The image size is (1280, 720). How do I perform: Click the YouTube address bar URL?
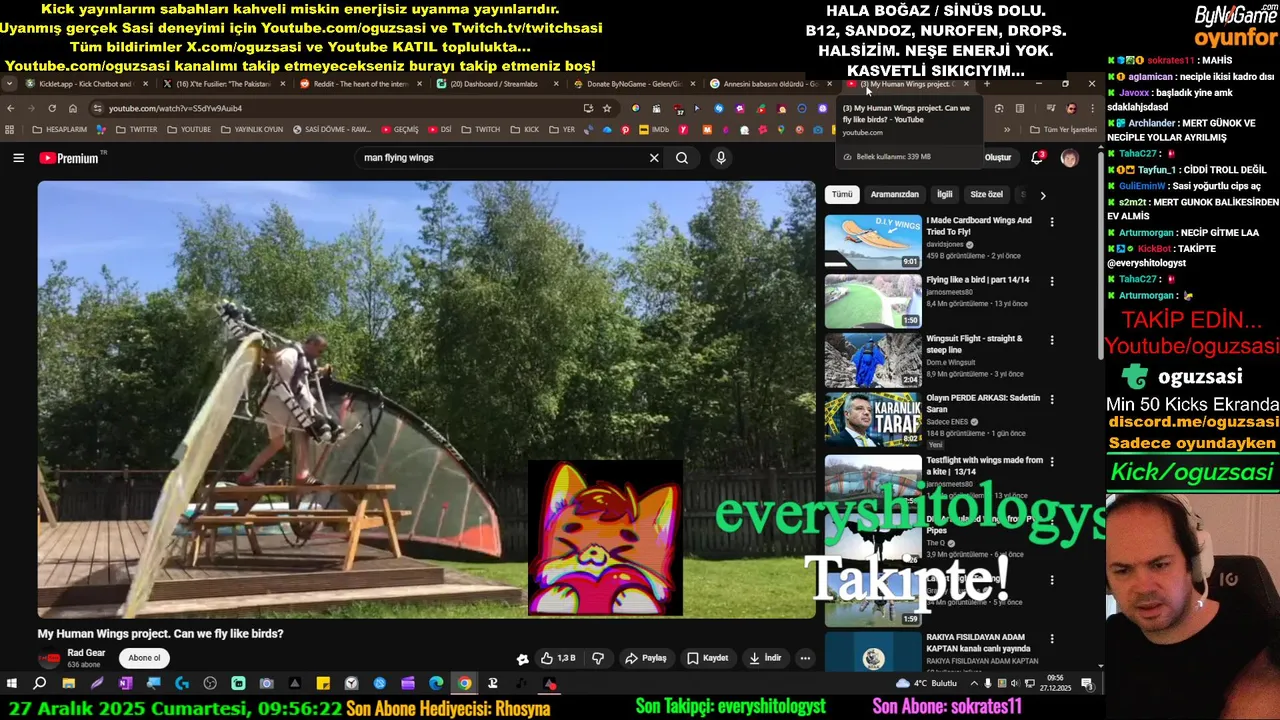coord(175,108)
